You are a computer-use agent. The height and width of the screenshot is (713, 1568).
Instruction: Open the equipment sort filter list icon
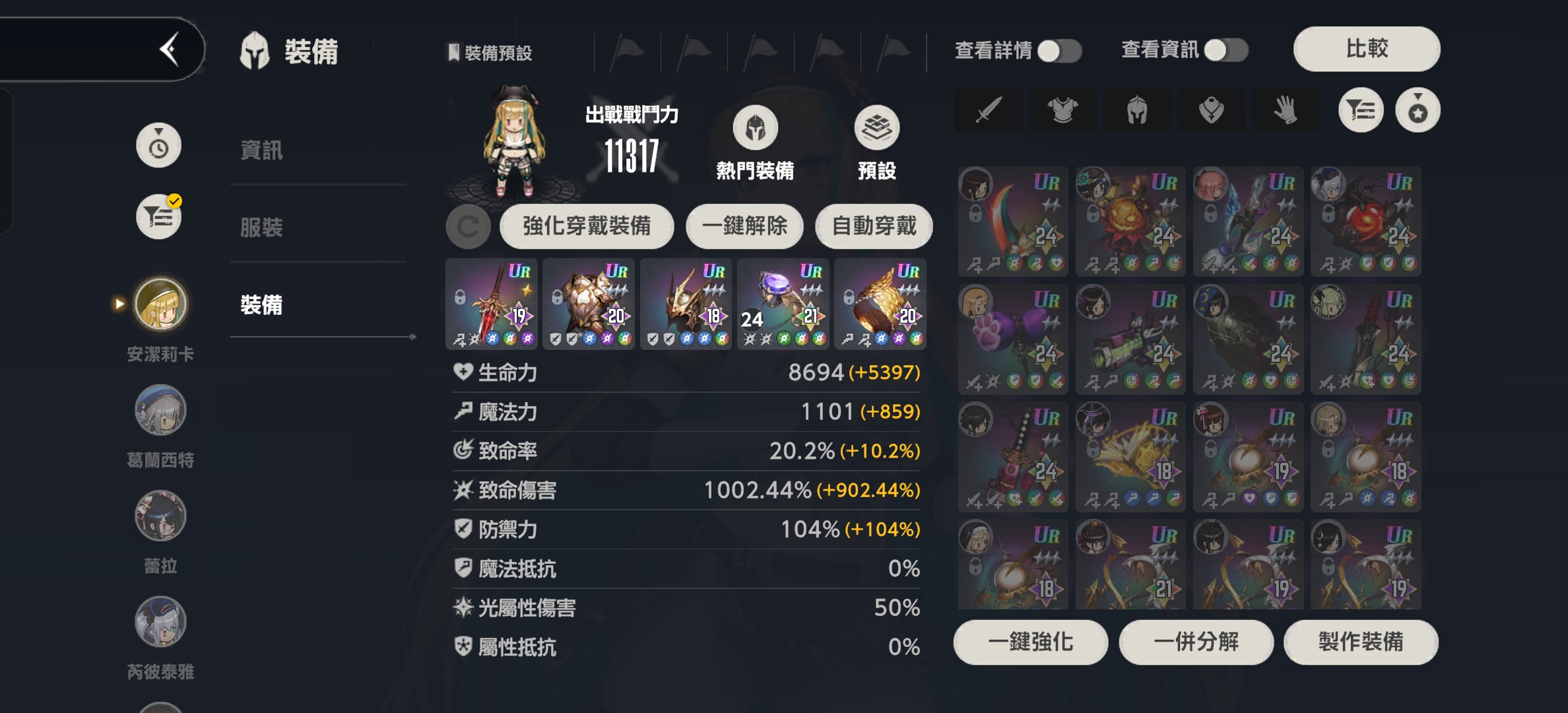point(1361,110)
